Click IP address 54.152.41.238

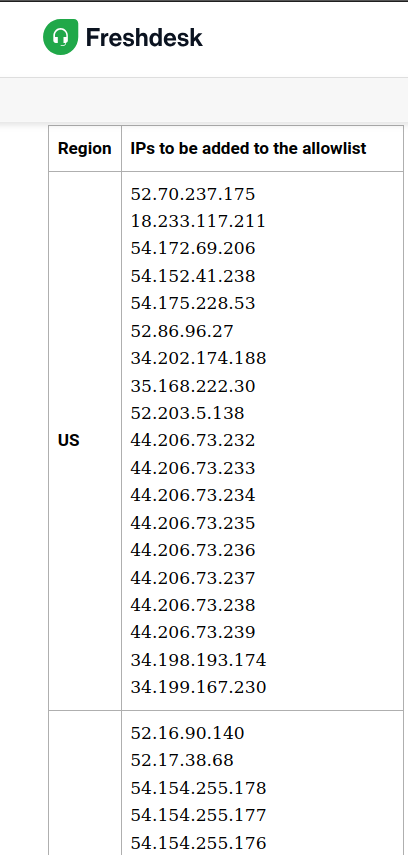coord(193,276)
